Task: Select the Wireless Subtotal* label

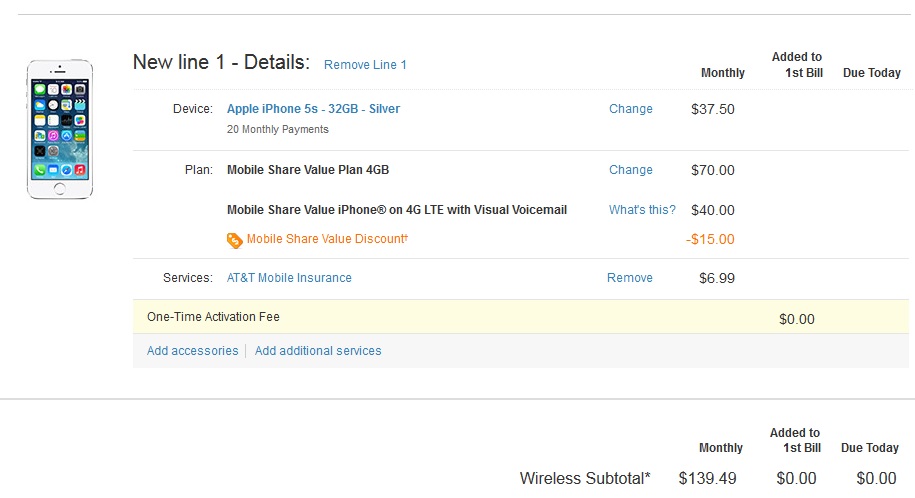Action: click(x=585, y=478)
